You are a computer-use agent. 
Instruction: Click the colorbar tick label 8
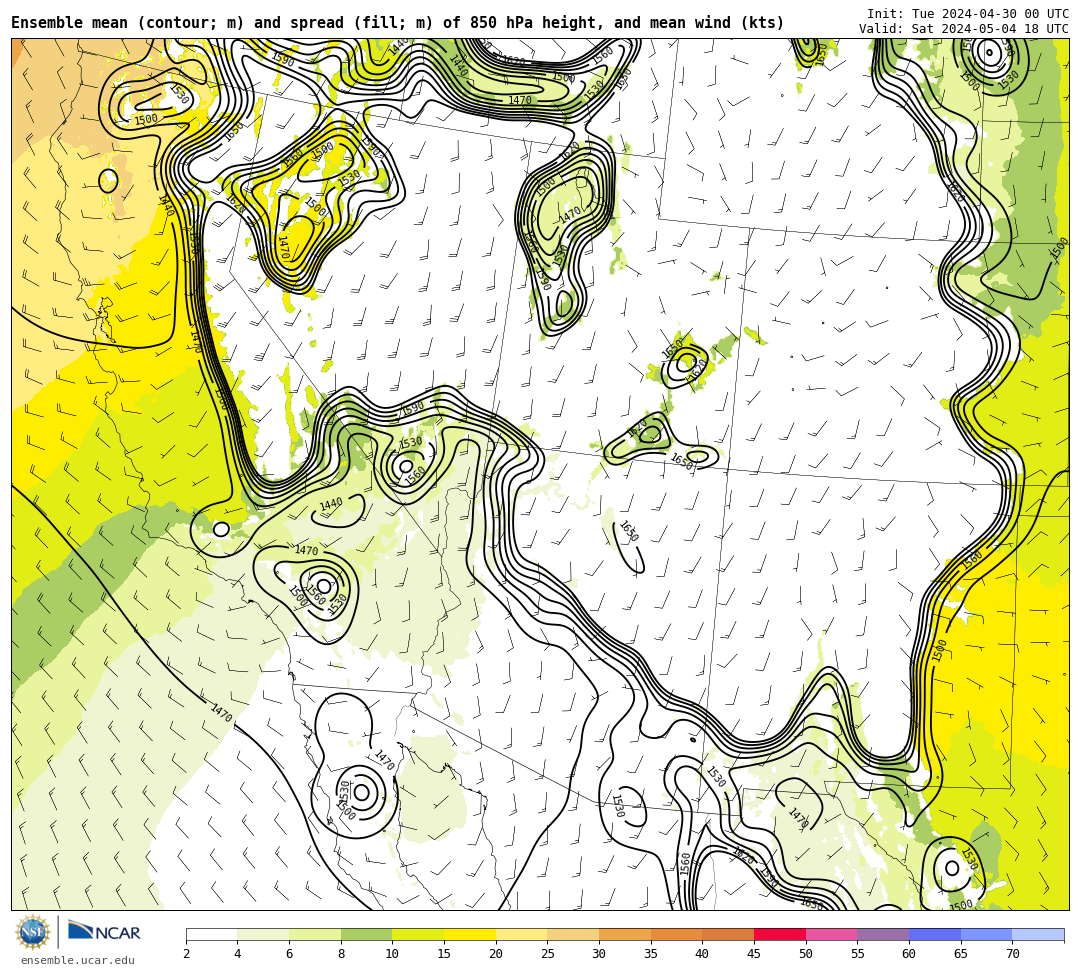pos(341,954)
